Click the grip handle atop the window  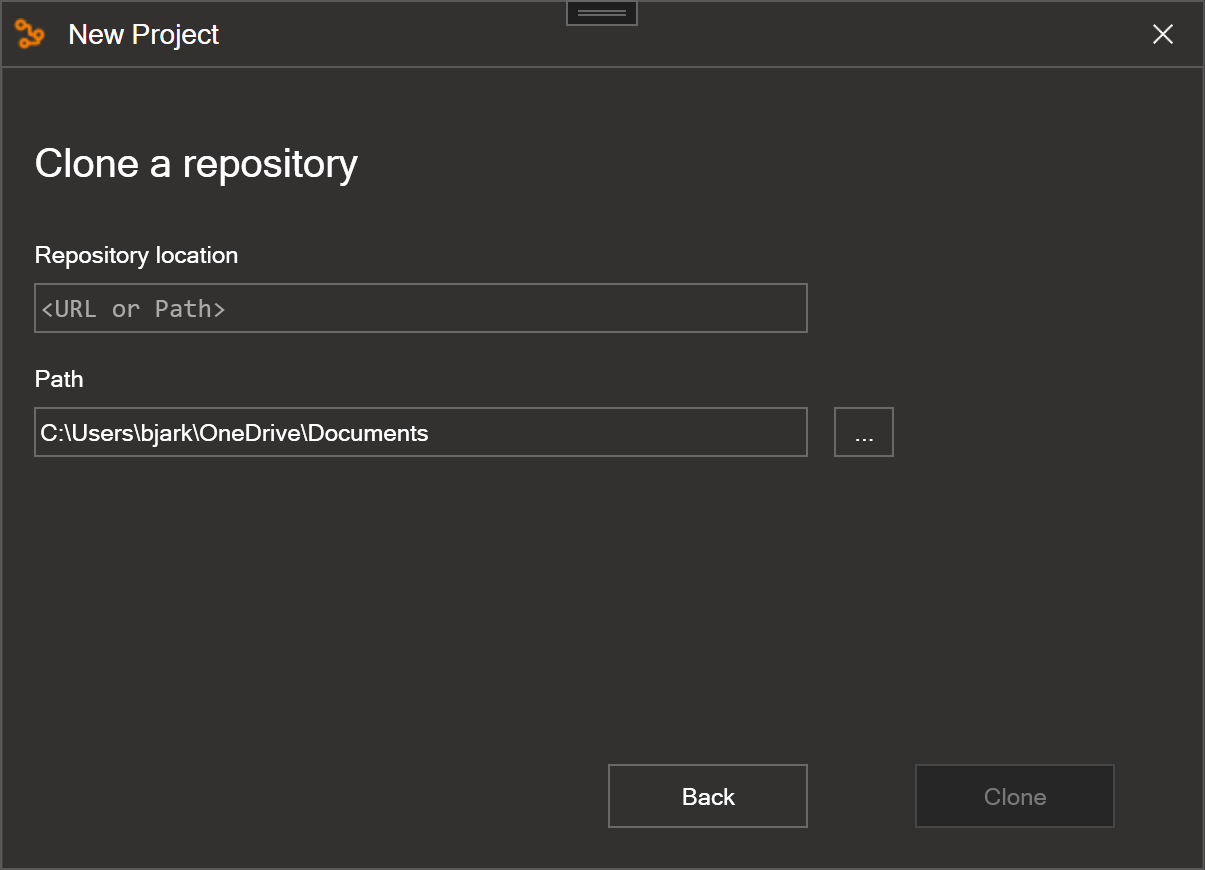[602, 13]
